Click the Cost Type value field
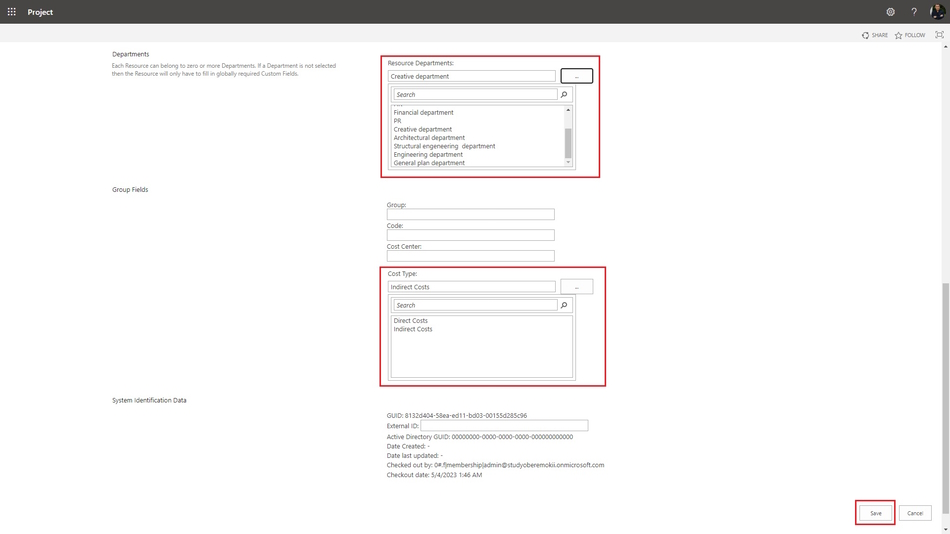Image resolution: width=950 pixels, height=534 pixels. coord(471,287)
